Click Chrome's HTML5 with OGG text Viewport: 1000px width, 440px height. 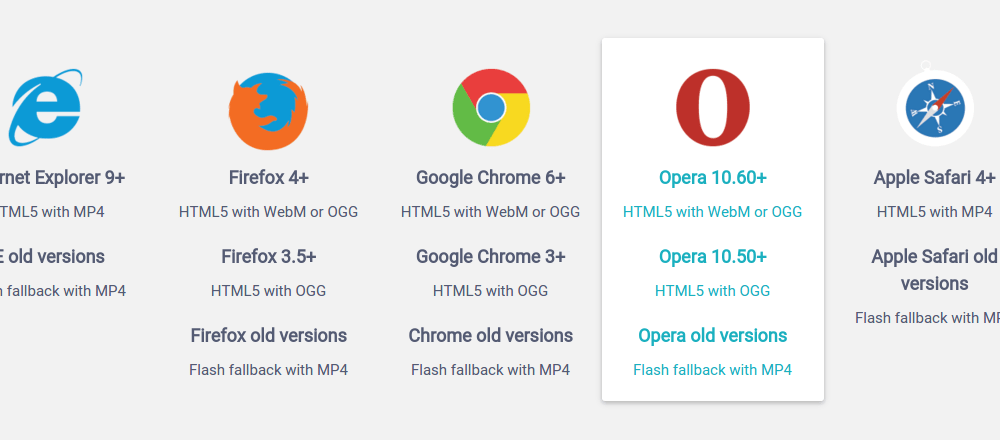pos(490,291)
